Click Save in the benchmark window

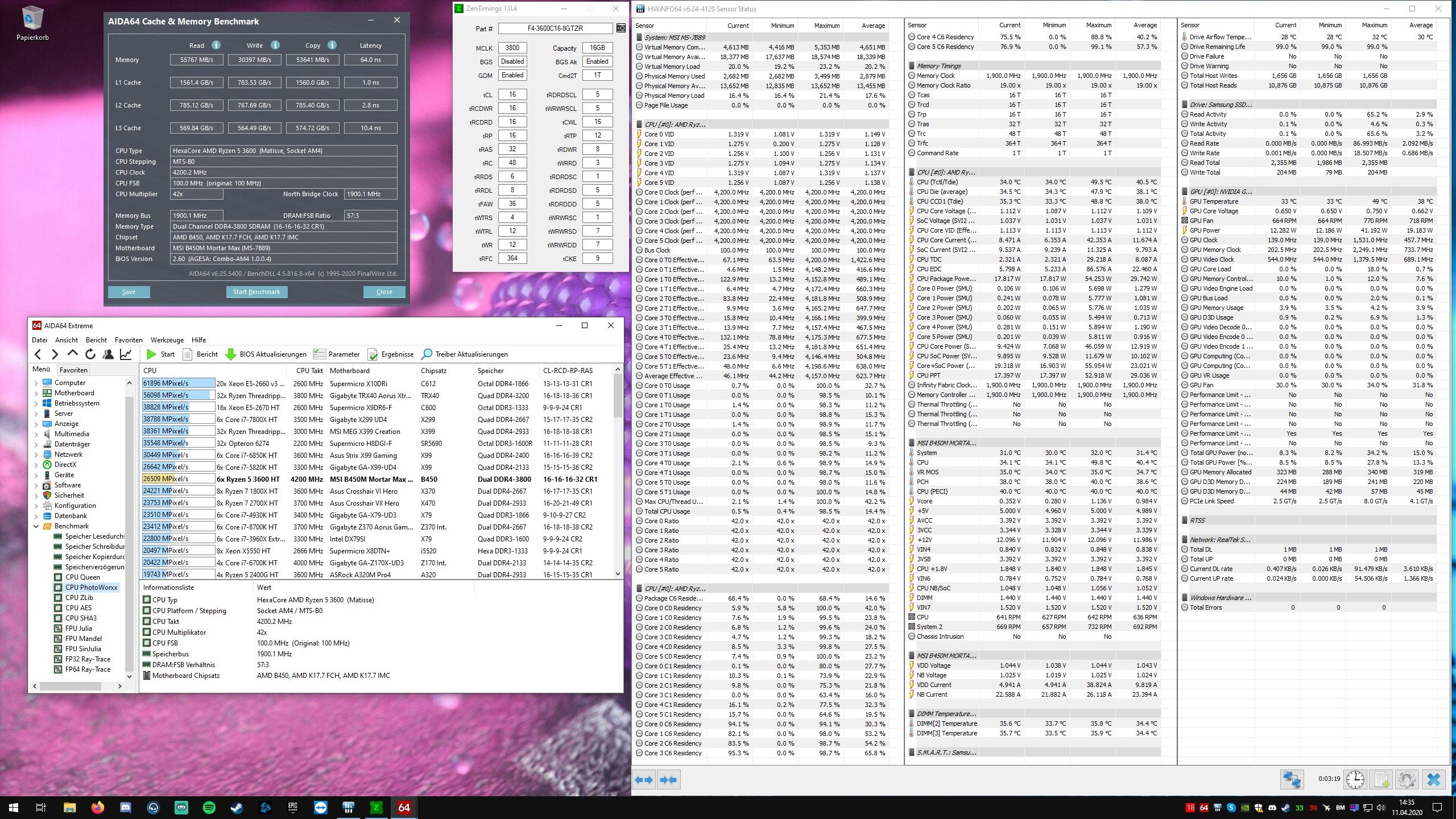tap(129, 292)
